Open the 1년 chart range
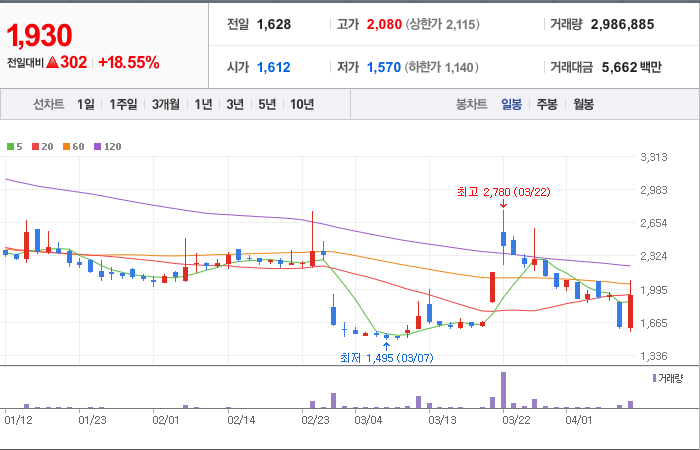The width and height of the screenshot is (700, 450). 203,104
